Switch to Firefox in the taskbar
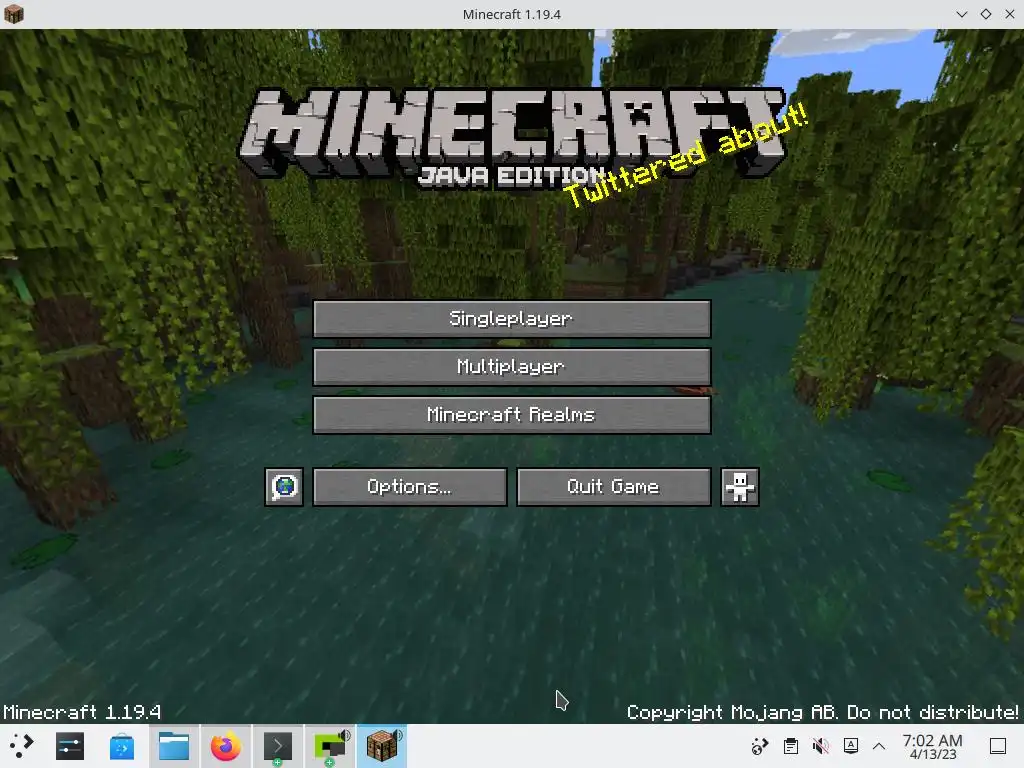 (x=225, y=746)
